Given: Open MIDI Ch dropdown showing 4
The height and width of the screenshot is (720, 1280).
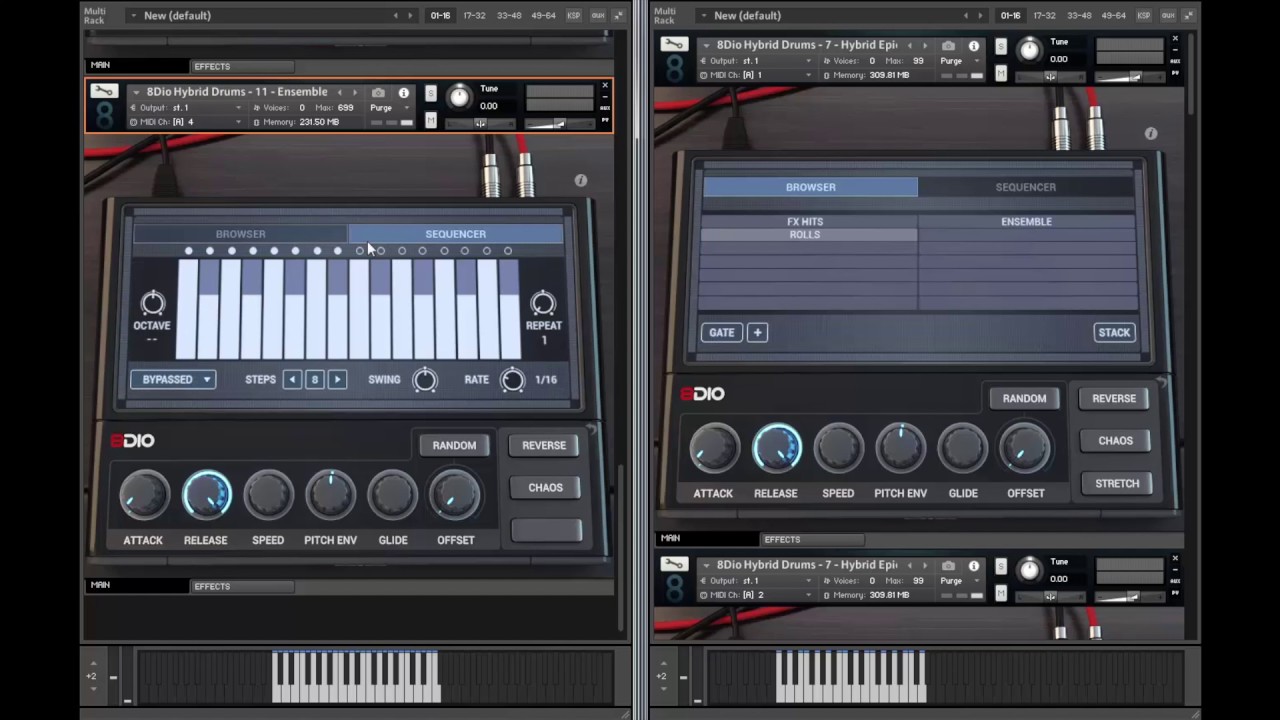Looking at the screenshot, I should click(x=238, y=122).
